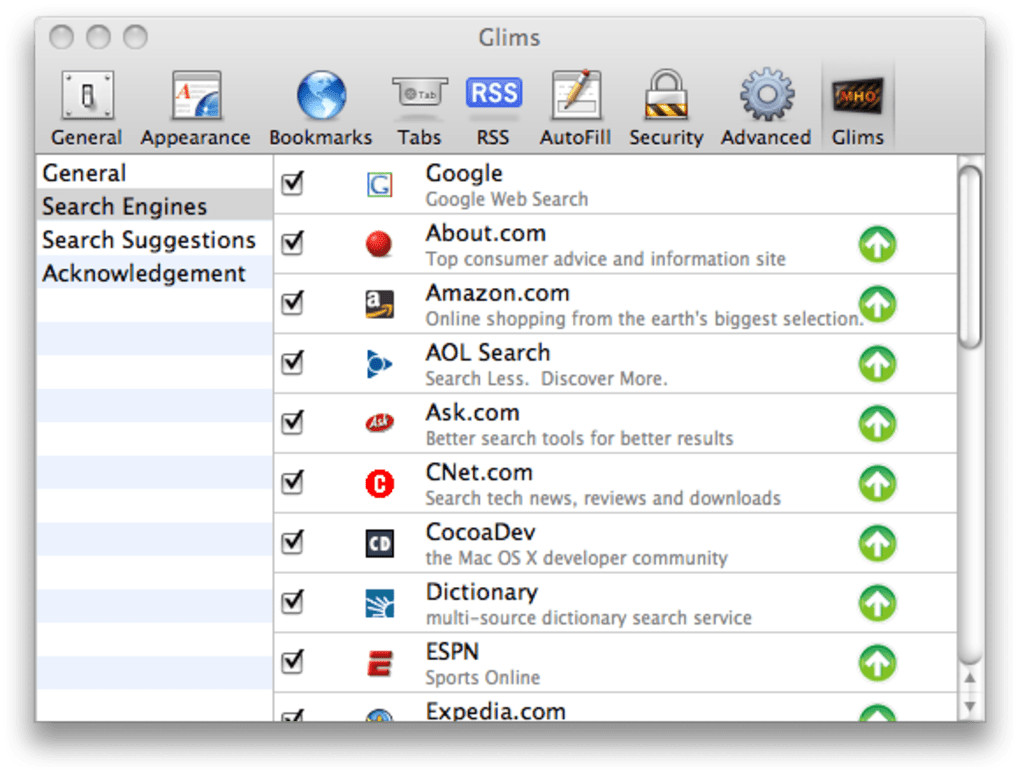This screenshot has width=1020, height=774.
Task: Click the "Google Web Search" description
Action: (x=507, y=199)
